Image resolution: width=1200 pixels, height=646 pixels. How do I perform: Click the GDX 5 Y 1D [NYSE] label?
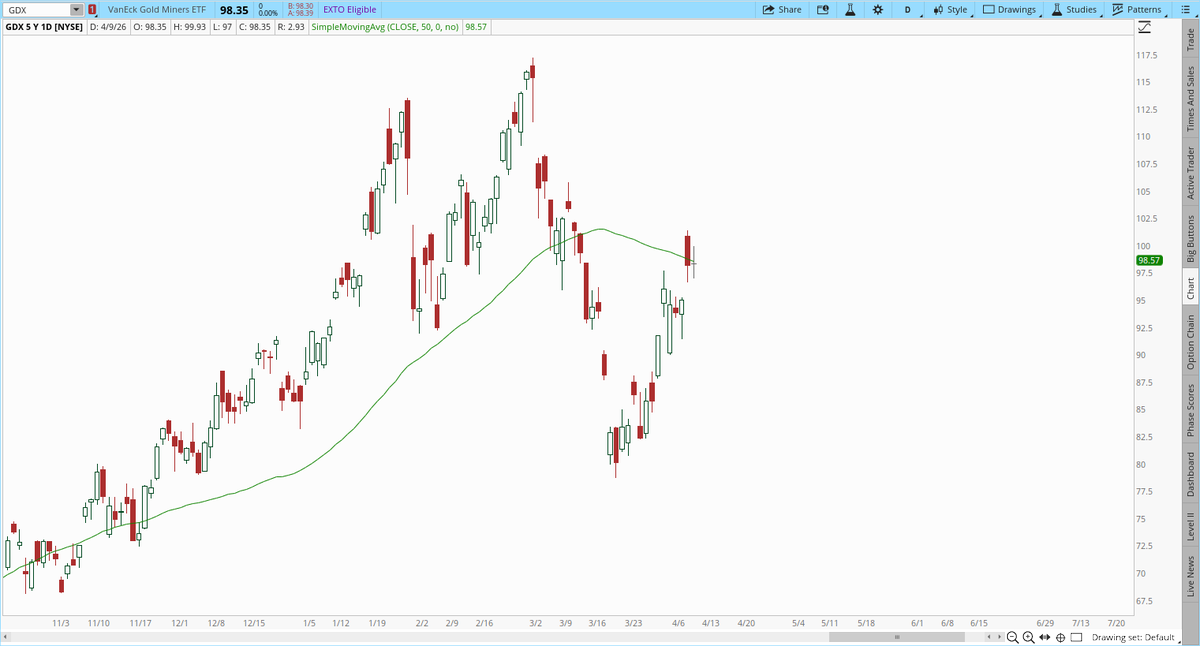[x=44, y=27]
